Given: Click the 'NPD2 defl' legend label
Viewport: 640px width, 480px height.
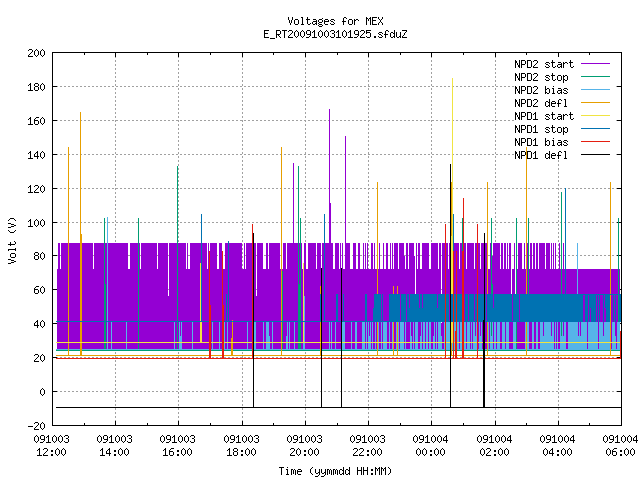Looking at the screenshot, I should [x=541, y=103].
